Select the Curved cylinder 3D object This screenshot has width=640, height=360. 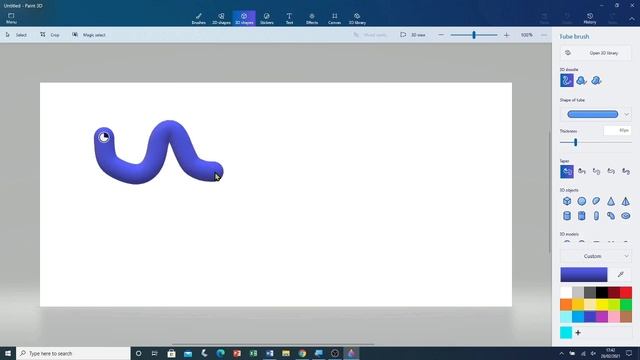click(611, 216)
